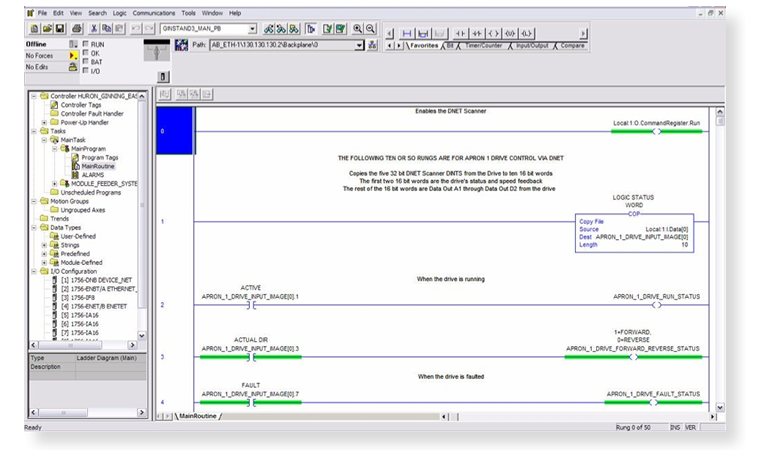Switch to the Compare instruction tab
Image resolution: width=768 pixels, height=450 pixels.
[x=572, y=46]
